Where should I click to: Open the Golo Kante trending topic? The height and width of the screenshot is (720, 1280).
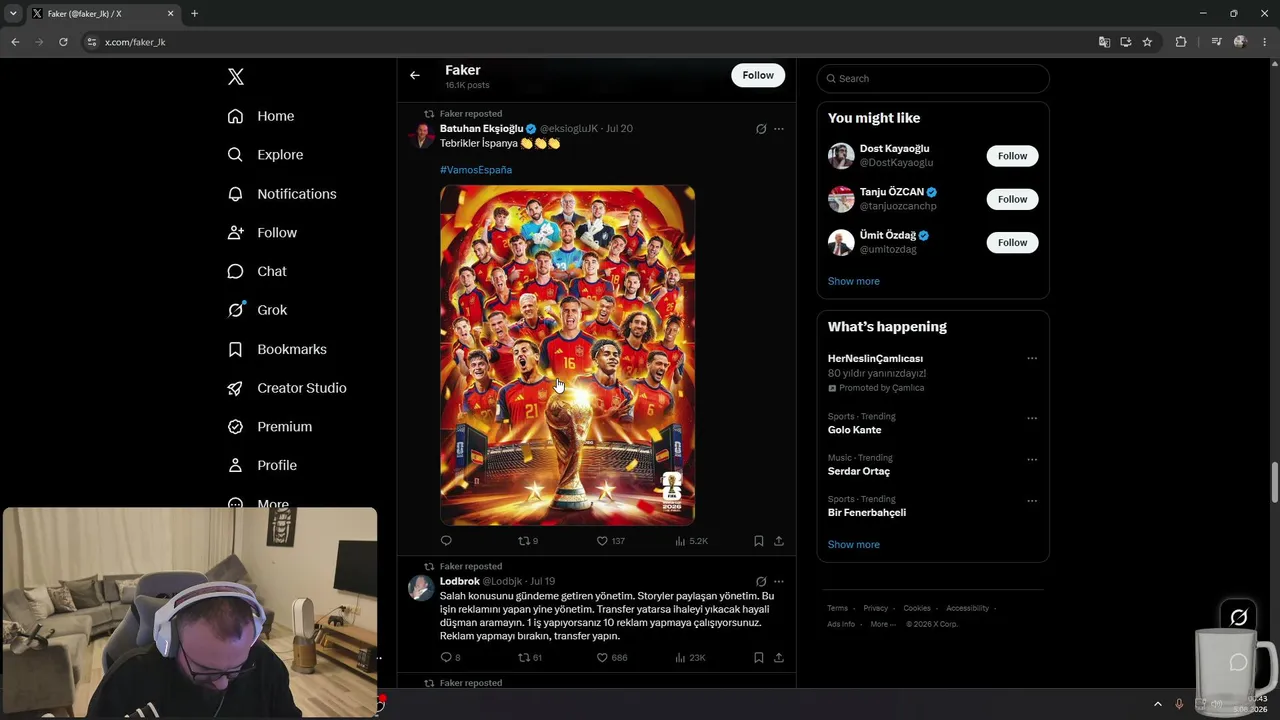(855, 430)
